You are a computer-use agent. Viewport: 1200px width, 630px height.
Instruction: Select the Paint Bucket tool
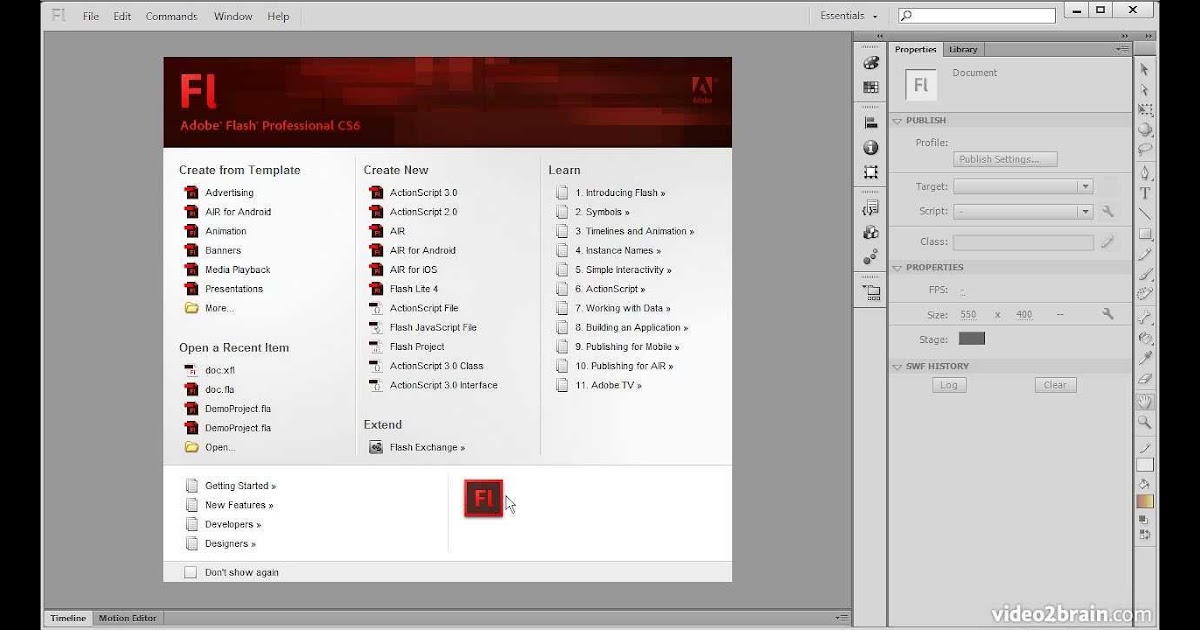(1145, 338)
